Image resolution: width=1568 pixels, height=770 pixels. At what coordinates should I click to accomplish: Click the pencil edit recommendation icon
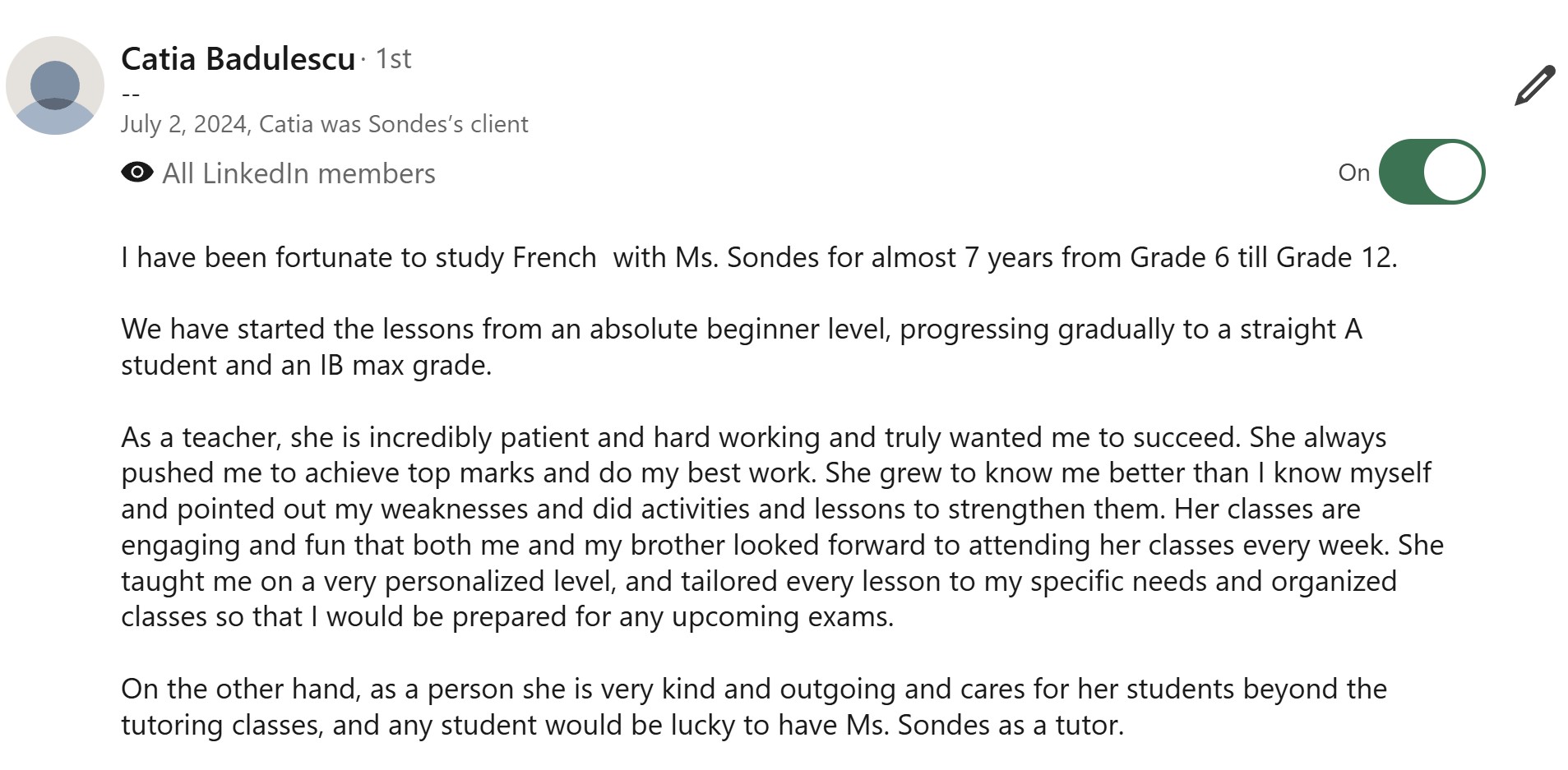click(x=1534, y=85)
